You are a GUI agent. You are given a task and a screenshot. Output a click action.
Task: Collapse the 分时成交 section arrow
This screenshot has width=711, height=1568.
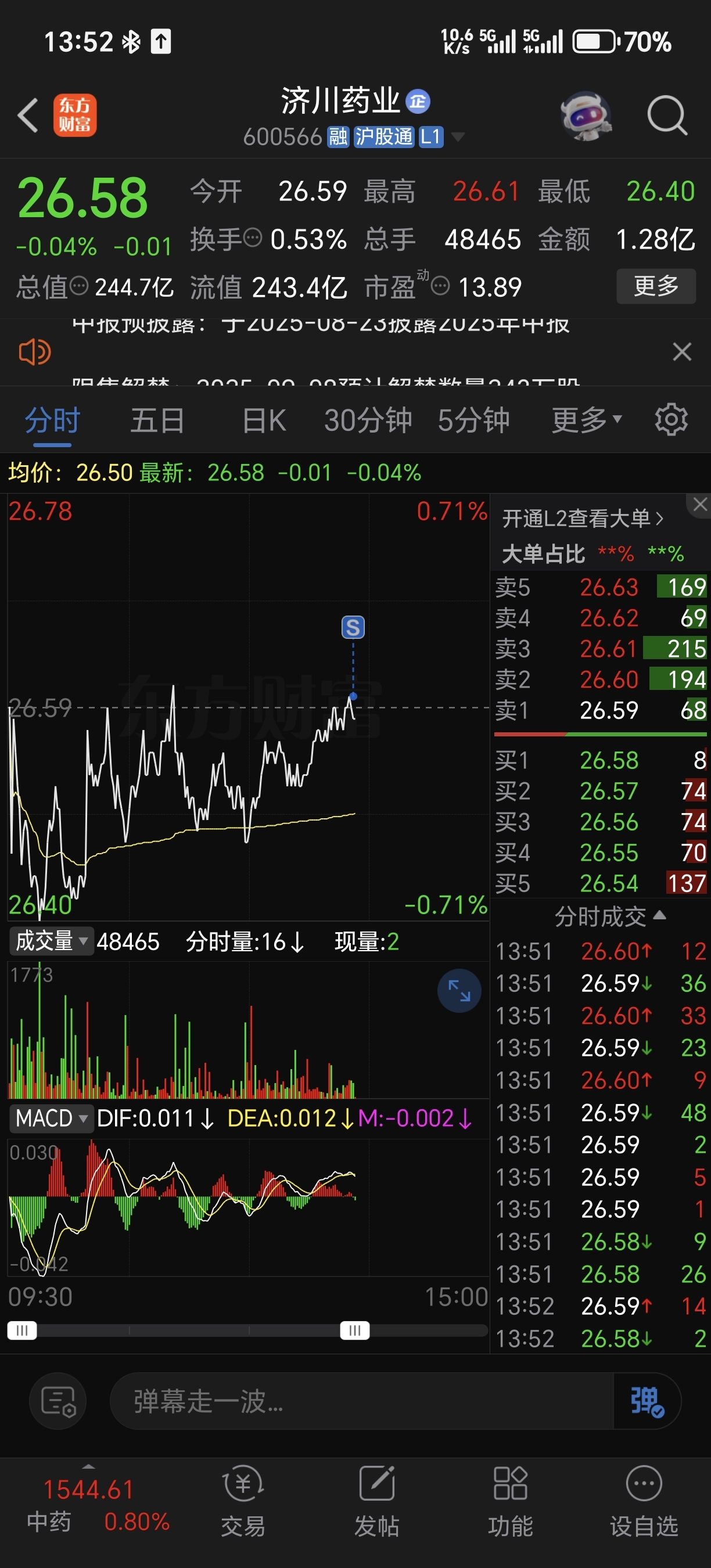[x=659, y=915]
